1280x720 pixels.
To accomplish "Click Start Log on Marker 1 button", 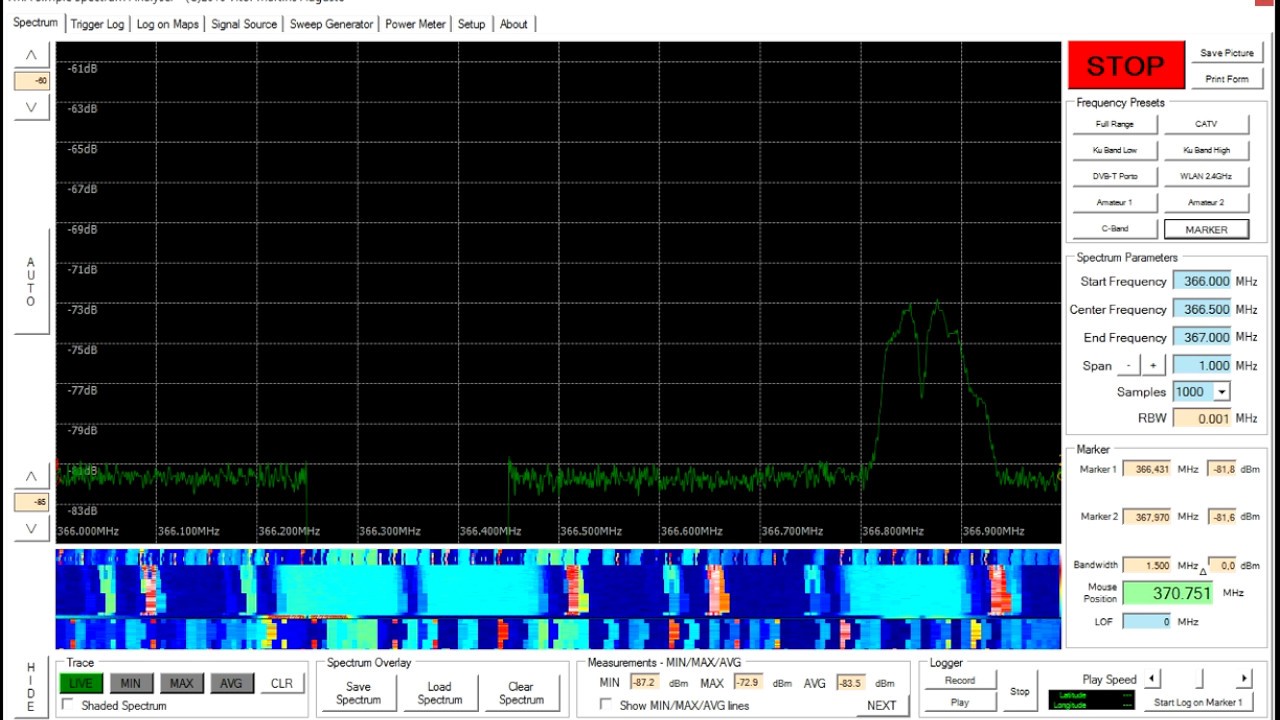I will [1198, 702].
